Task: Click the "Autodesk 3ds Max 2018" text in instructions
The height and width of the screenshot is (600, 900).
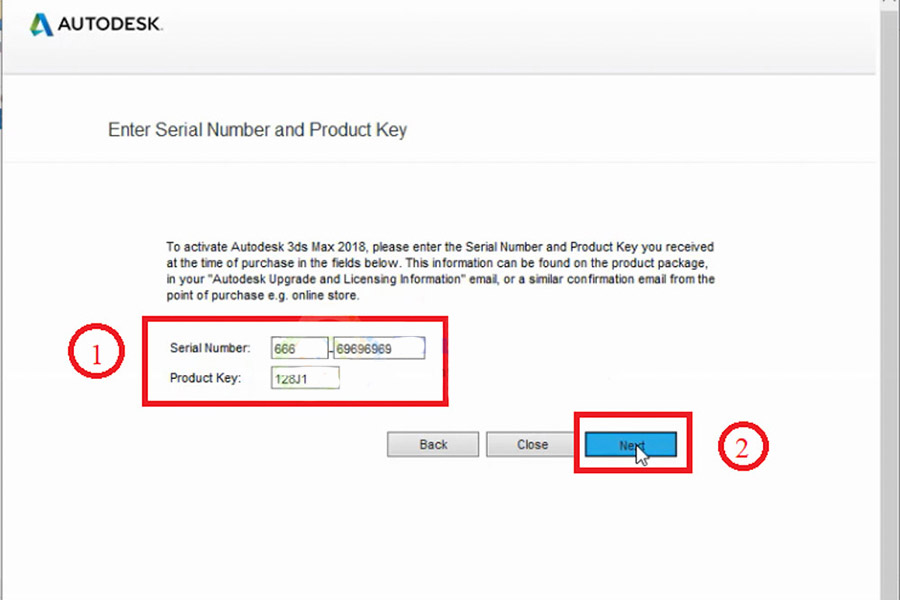Action: coord(300,246)
